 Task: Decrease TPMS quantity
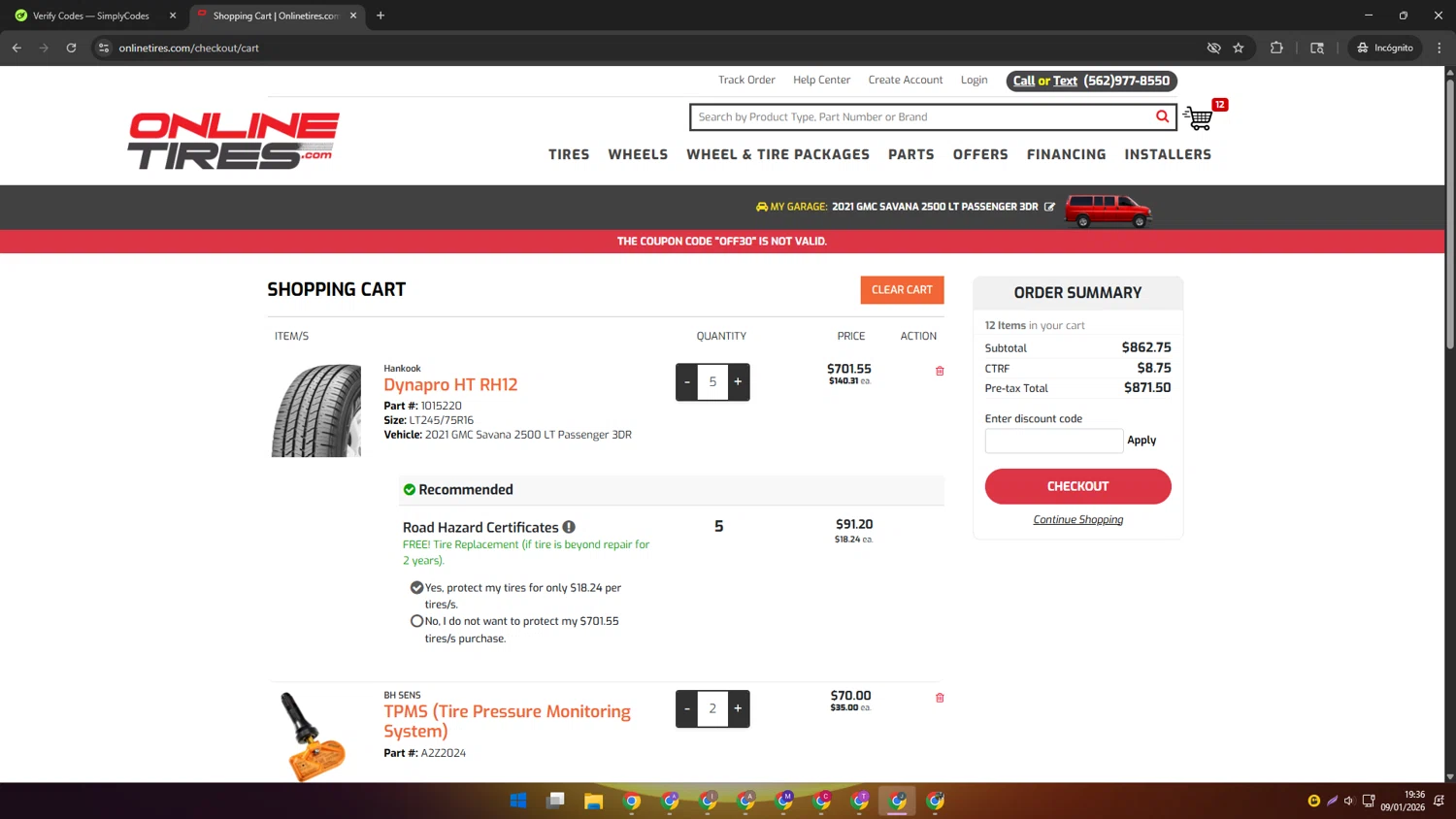click(687, 708)
